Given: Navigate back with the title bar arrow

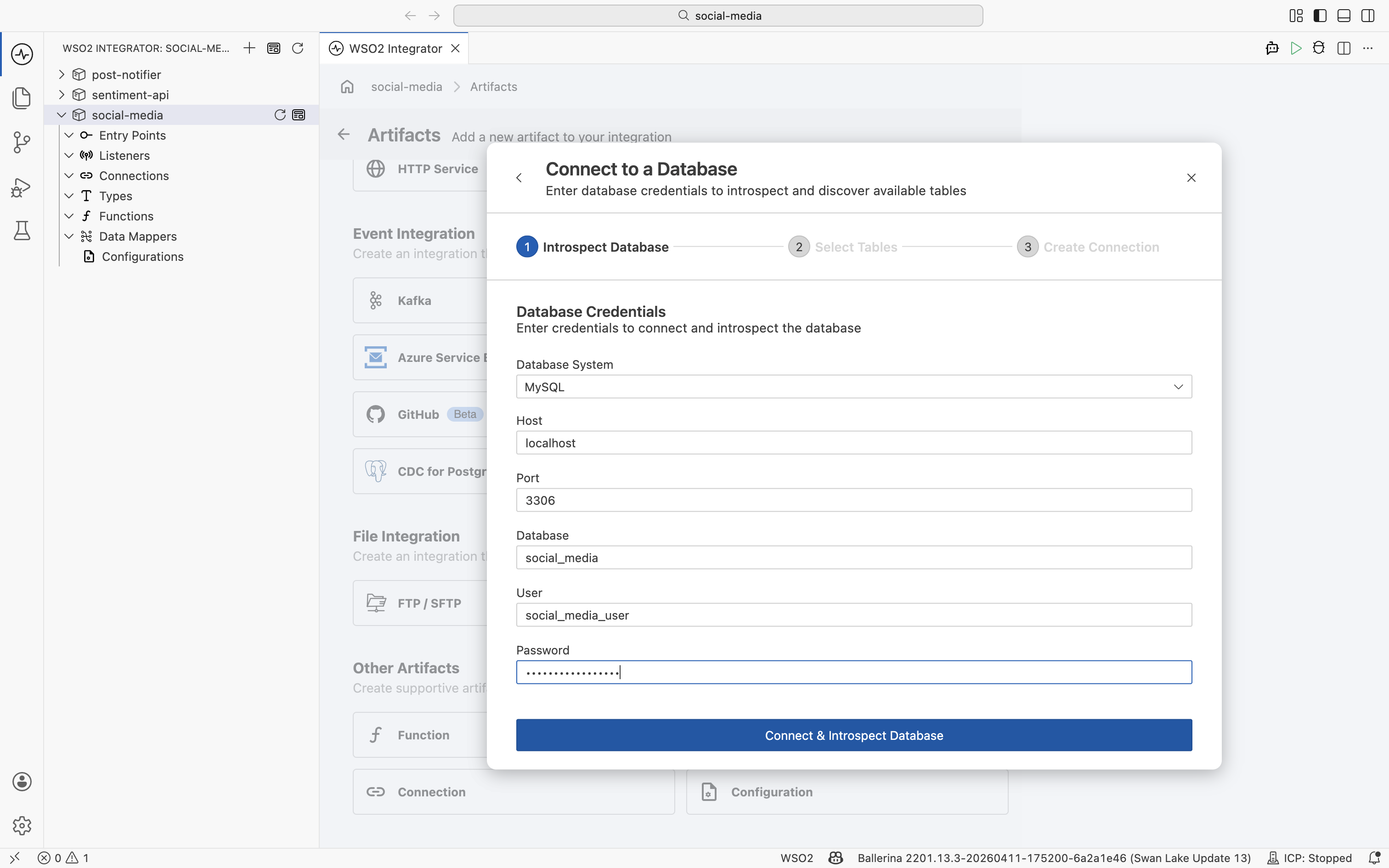Looking at the screenshot, I should coord(410,16).
